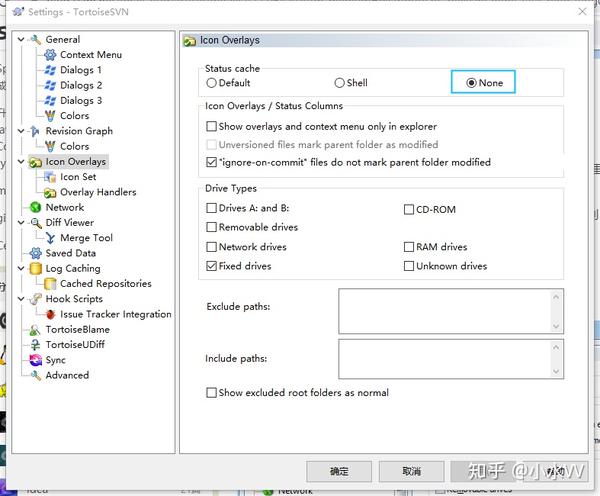Open Context Menu settings page

91,55
